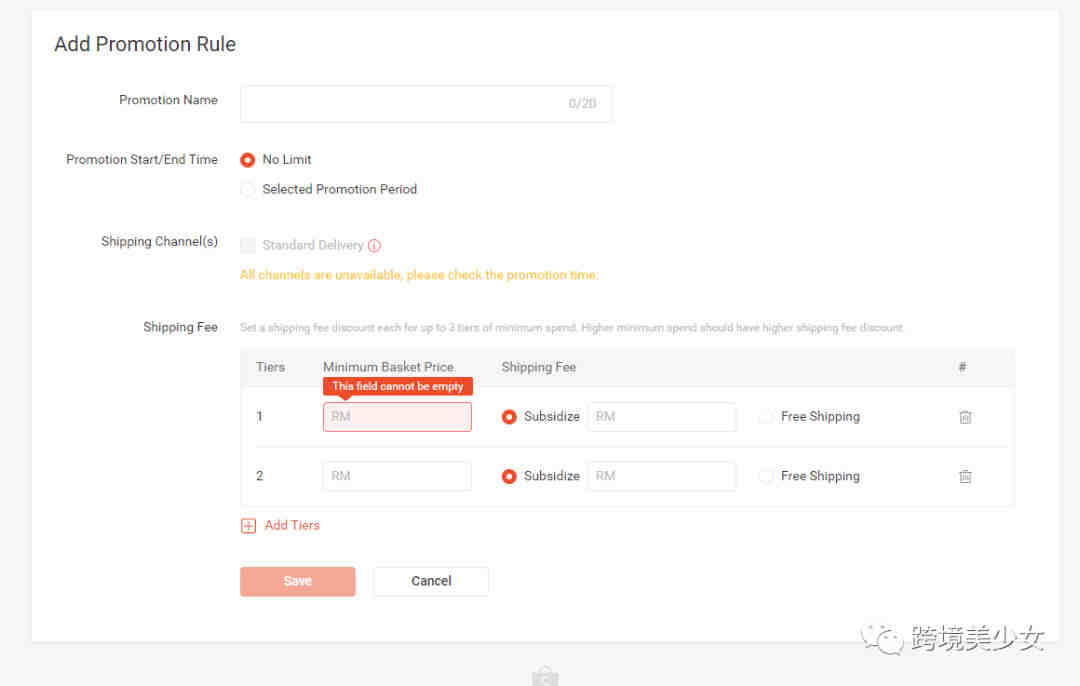Delete tier 2 with trash icon
This screenshot has width=1080, height=686.
click(x=965, y=476)
